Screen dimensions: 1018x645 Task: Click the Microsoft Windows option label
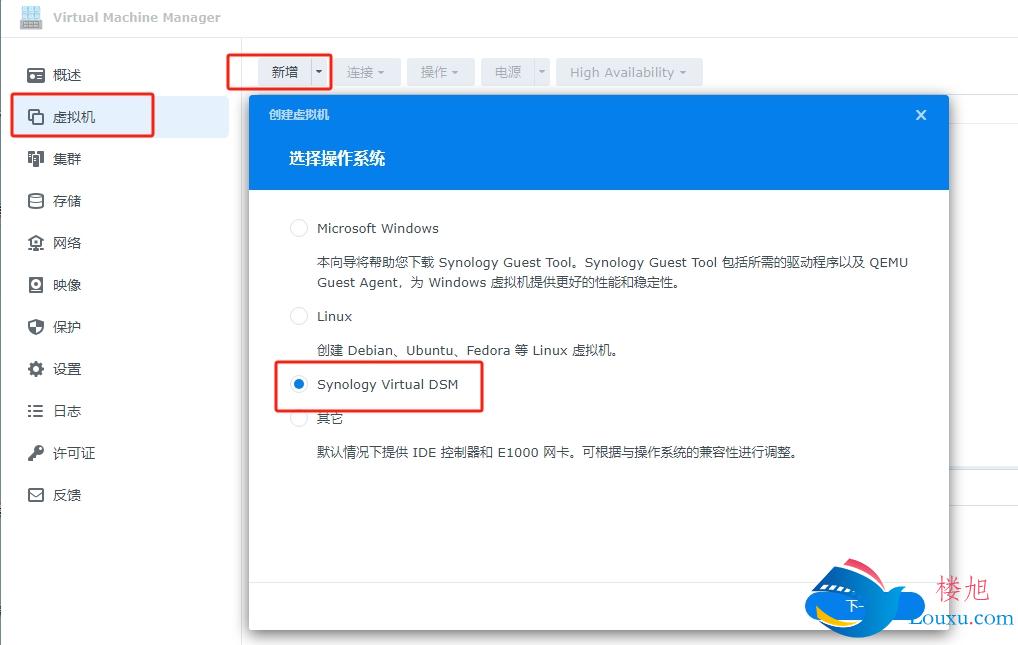(x=378, y=229)
